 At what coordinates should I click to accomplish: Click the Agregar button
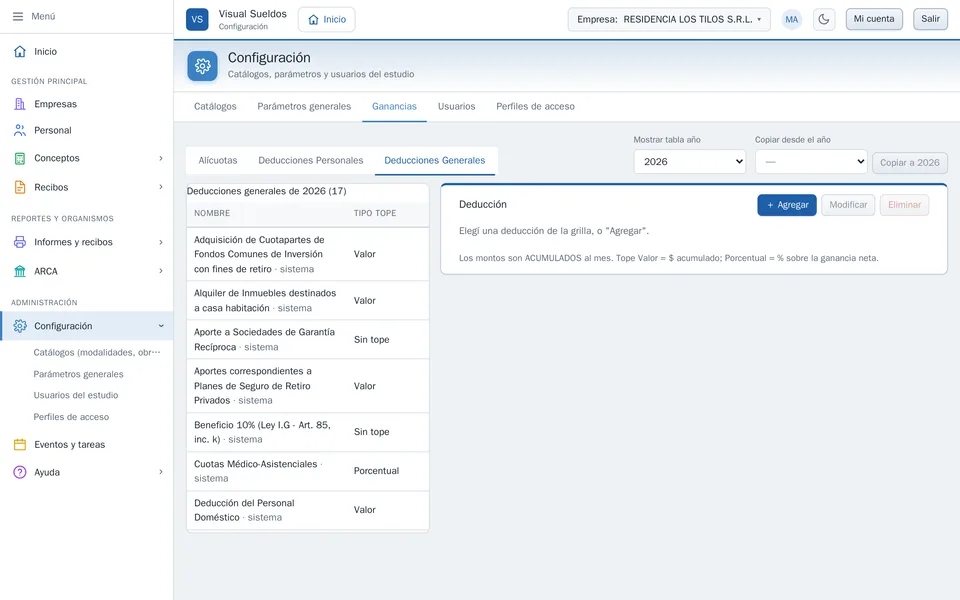pyautogui.click(x=787, y=205)
